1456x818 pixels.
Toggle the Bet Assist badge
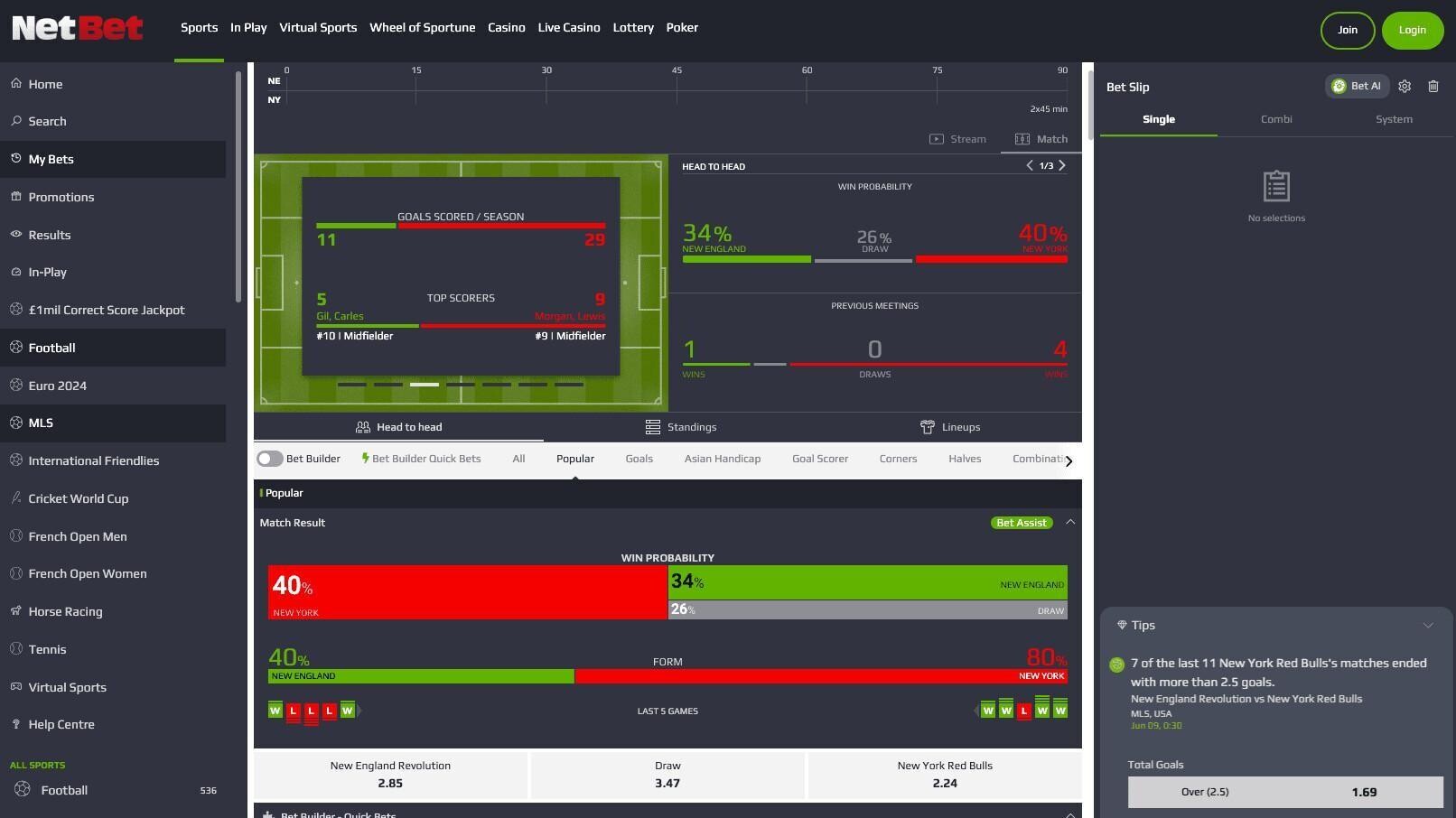1022,523
